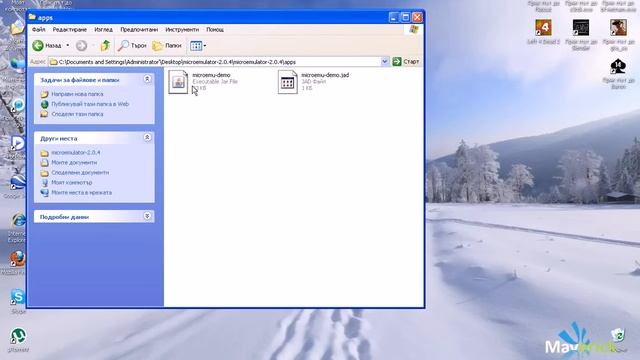Click the microemu-demo.jad file name
The width and height of the screenshot is (640, 360).
click(325, 75)
